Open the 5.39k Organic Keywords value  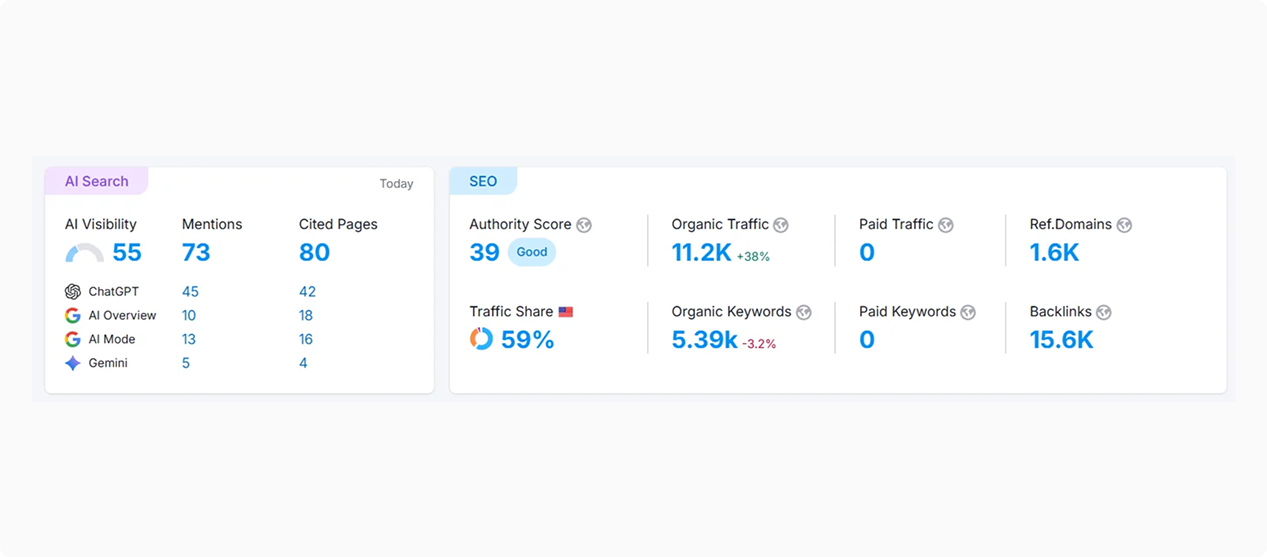(x=704, y=340)
